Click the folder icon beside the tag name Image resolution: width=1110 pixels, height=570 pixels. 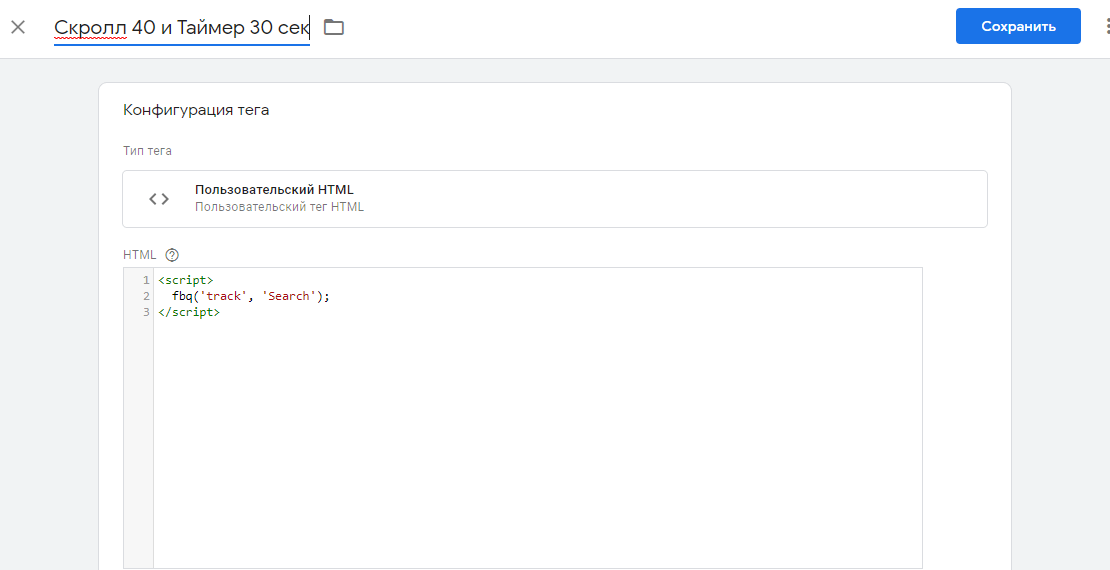[x=333, y=27]
